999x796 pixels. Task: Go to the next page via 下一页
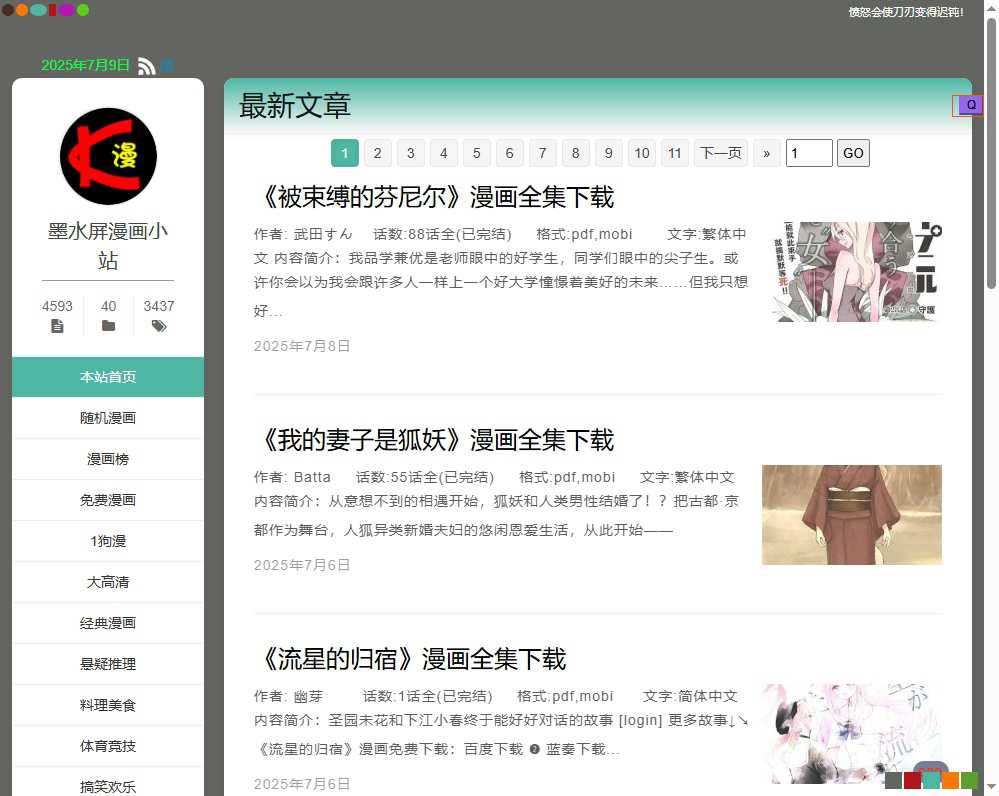[720, 152]
